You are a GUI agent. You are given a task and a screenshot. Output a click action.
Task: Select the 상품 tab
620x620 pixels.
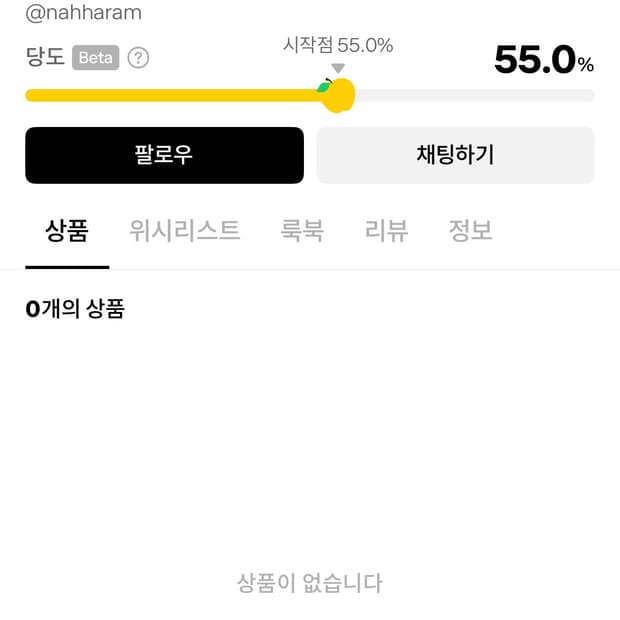67,232
